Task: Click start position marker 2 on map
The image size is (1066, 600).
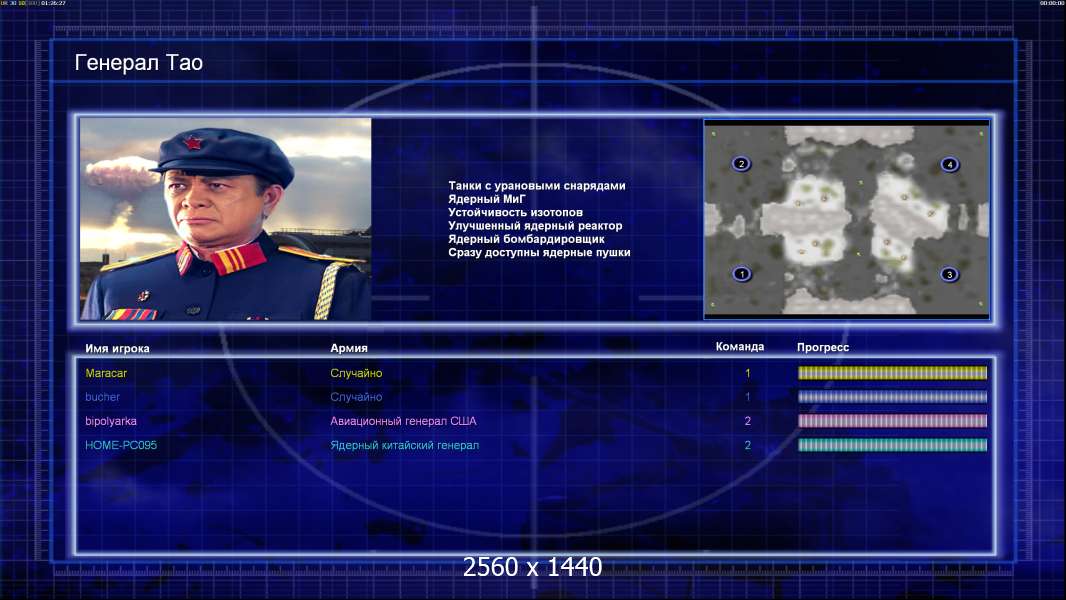Action: (741, 163)
